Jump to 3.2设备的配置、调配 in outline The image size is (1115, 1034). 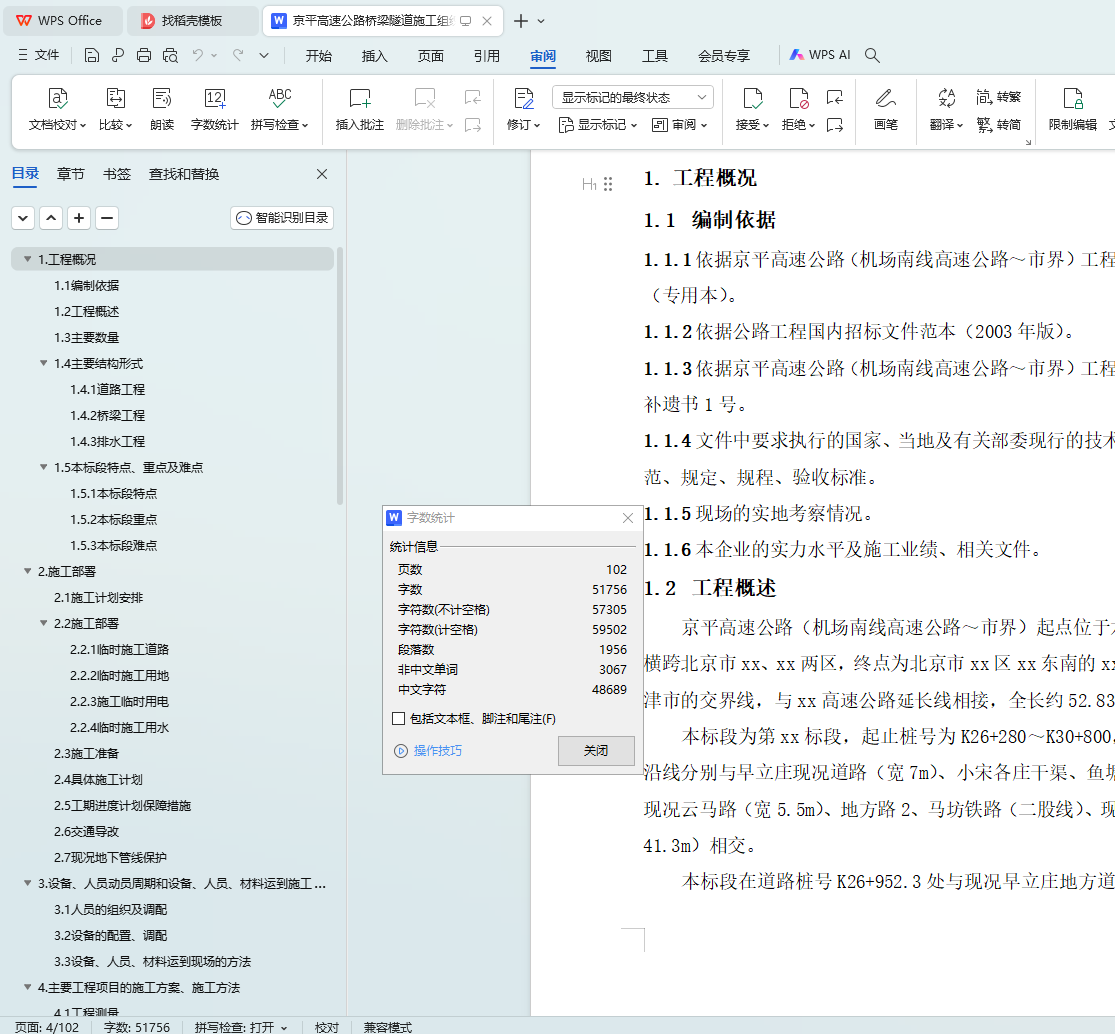pyautogui.click(x=111, y=935)
